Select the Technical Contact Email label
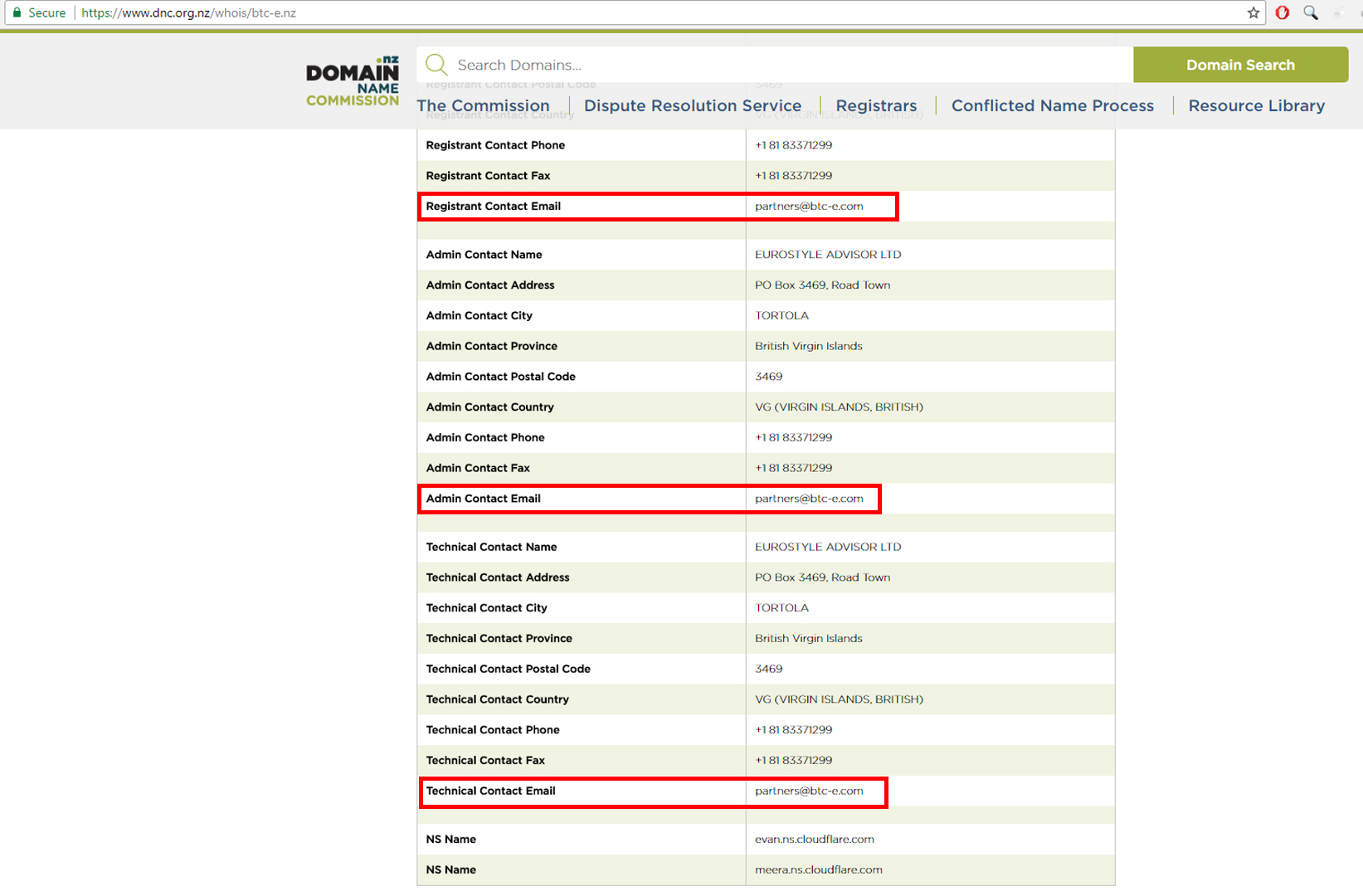Viewport: 1363px width, 896px height. pyautogui.click(x=491, y=791)
